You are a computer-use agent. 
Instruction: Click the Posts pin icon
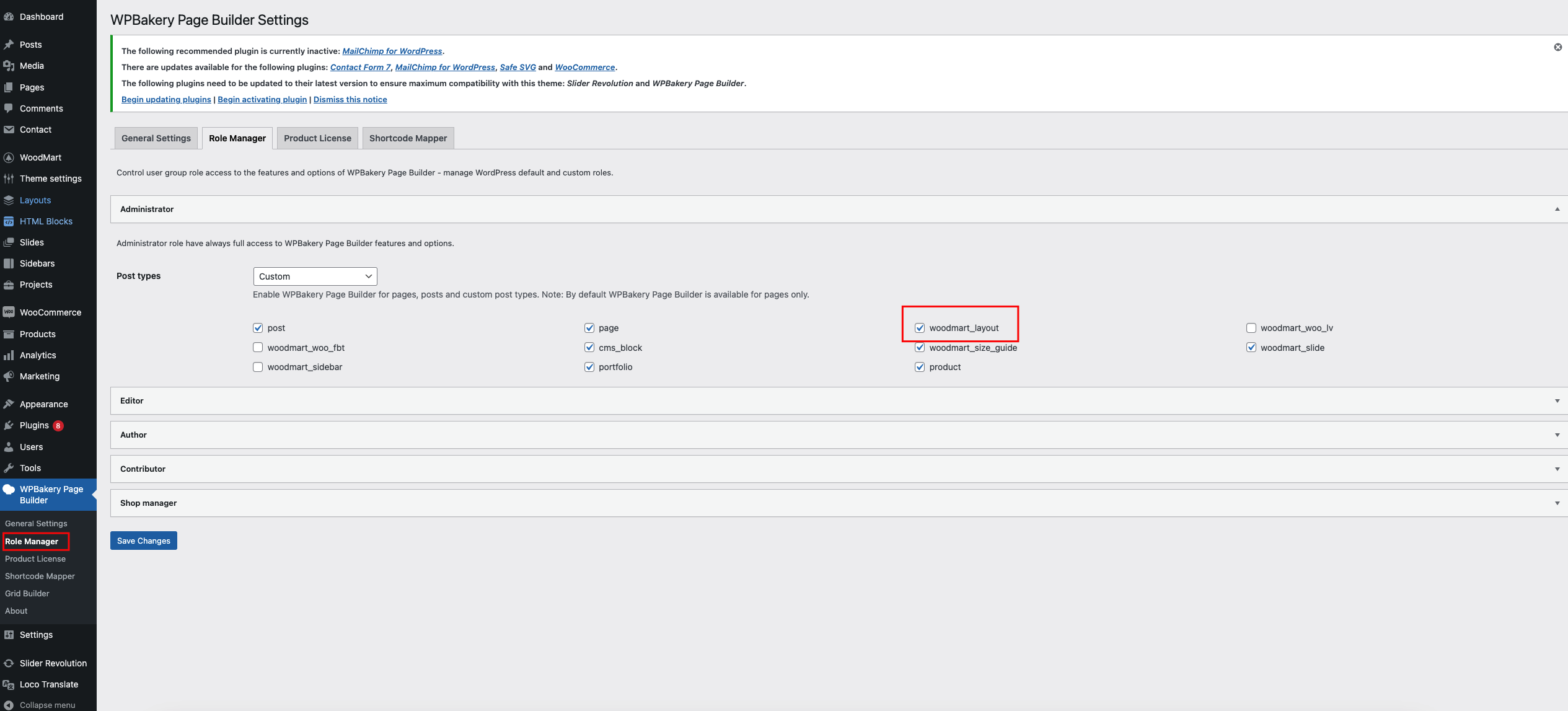tap(9, 45)
